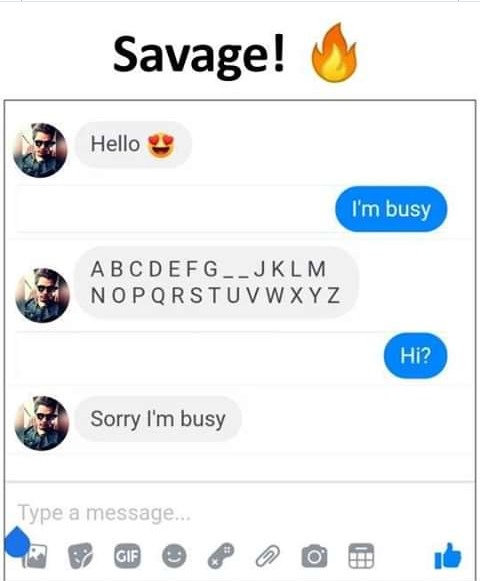The image size is (480, 581).
Task: Open the photo gallery icon
Action: click(36, 557)
